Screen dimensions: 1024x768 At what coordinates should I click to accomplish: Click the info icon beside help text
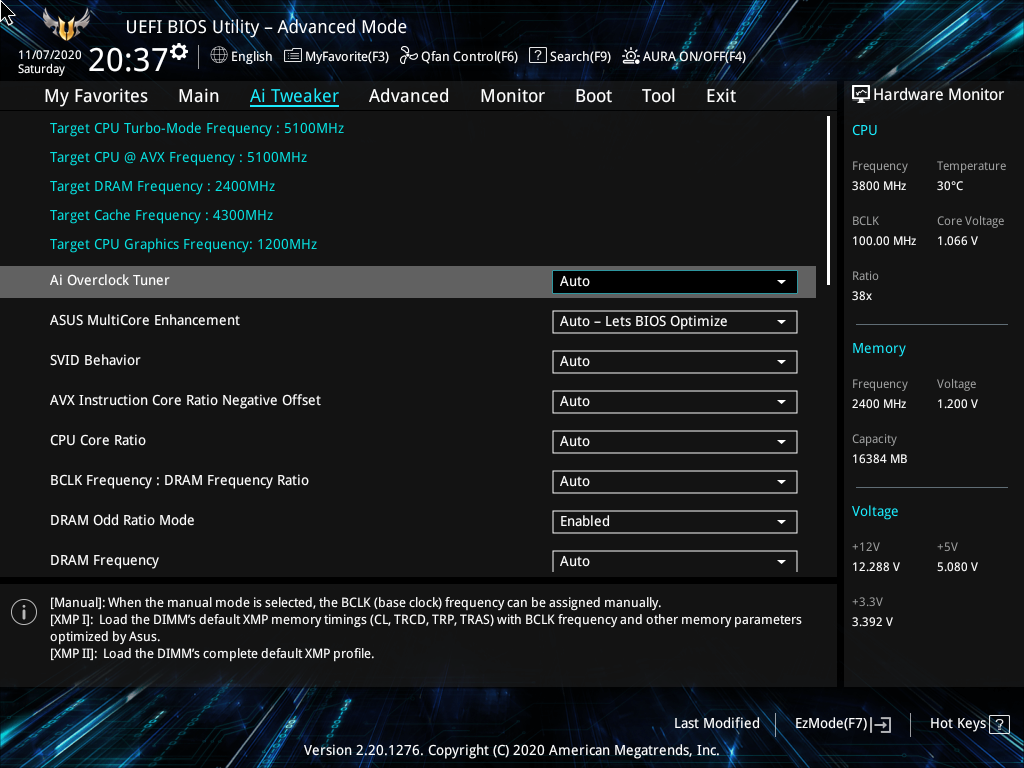click(24, 612)
